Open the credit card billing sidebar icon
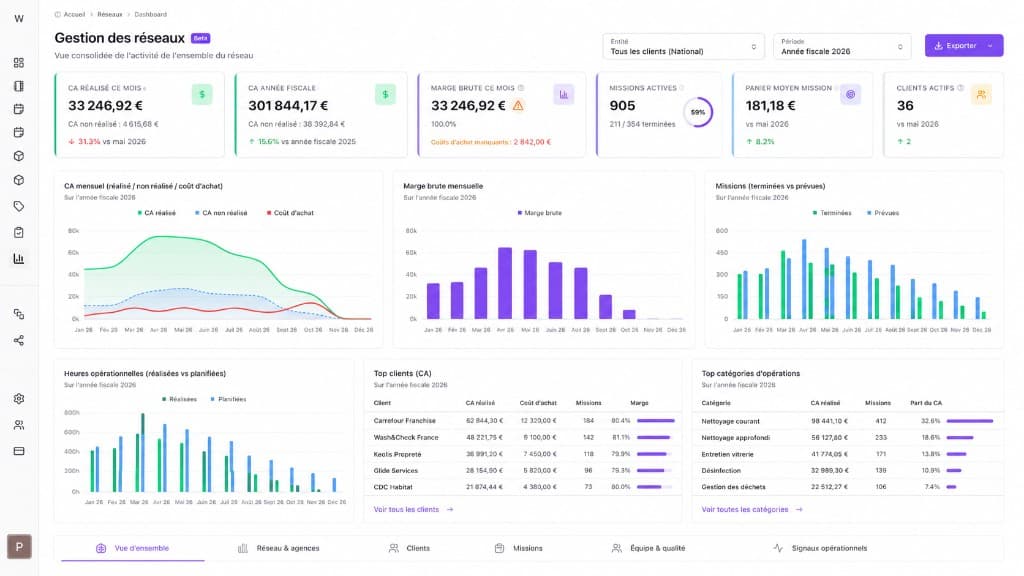The width and height of the screenshot is (1024, 576). (19, 451)
